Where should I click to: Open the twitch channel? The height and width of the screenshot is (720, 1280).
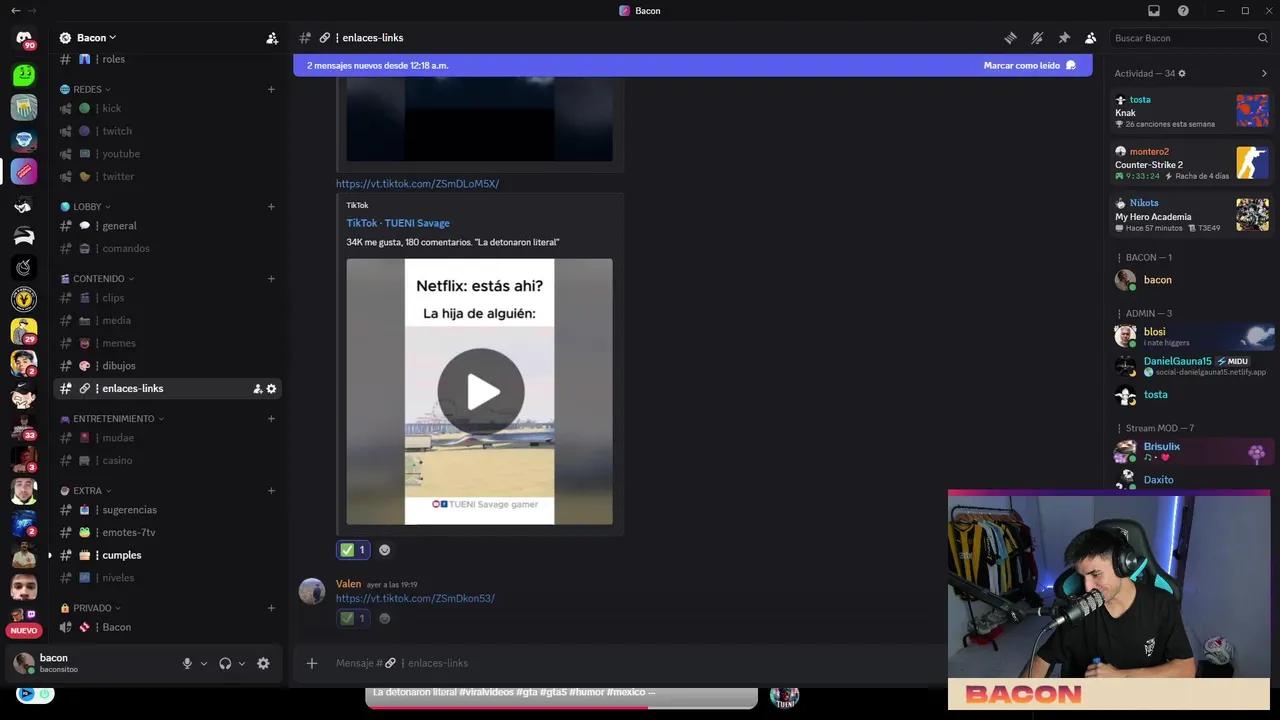pos(167,131)
